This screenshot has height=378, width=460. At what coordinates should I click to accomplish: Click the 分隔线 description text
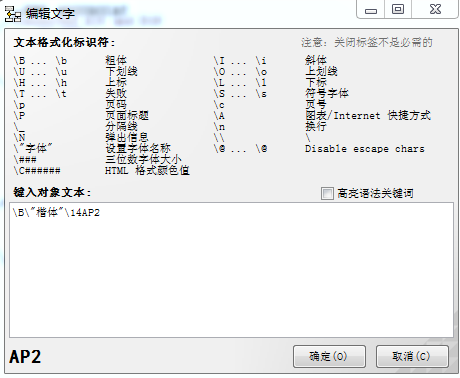coord(121,126)
